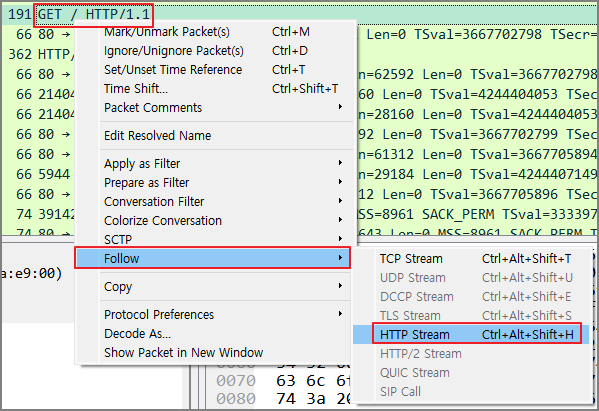This screenshot has height=411, width=599.
Task: Click SIP Call entry
Action: point(472,392)
